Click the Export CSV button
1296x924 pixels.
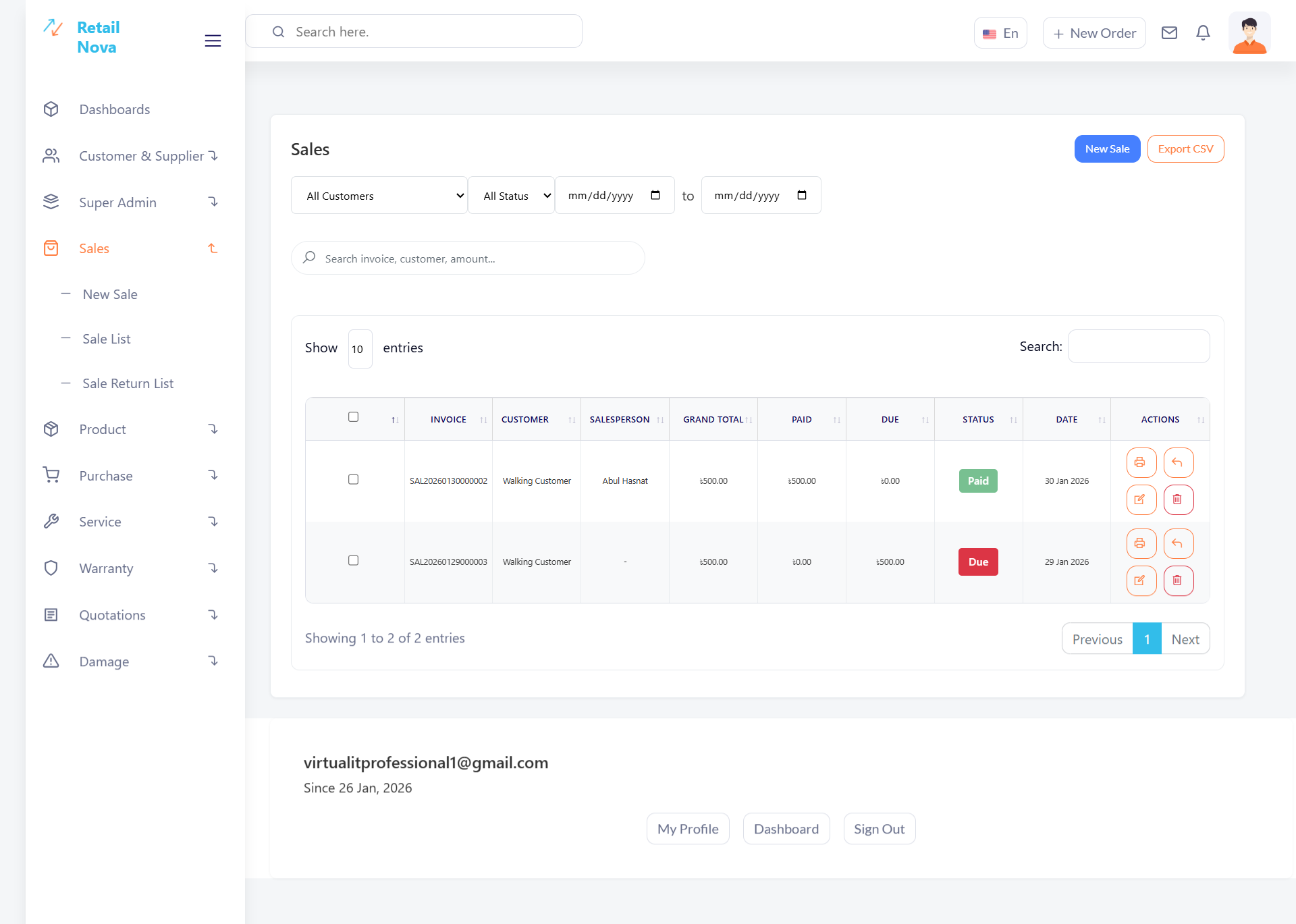[x=1185, y=149]
